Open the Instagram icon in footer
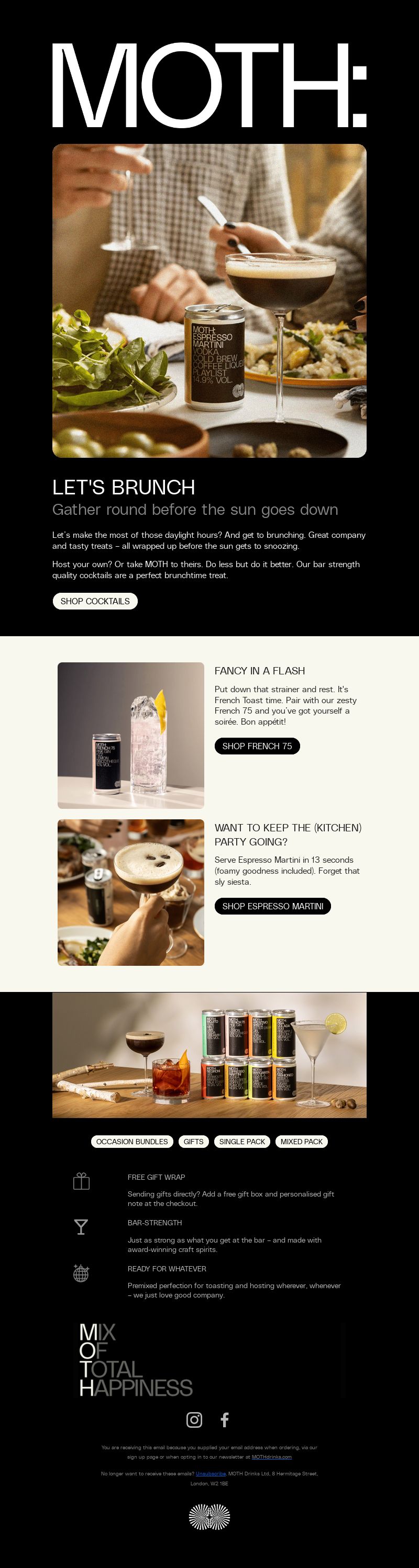Screen dimensions: 419x1568 click(194, 1420)
